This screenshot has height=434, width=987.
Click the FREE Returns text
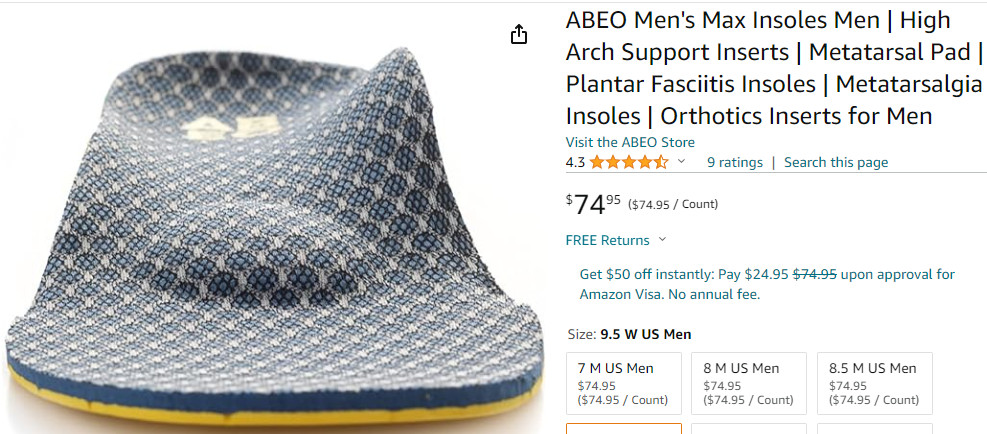607,240
